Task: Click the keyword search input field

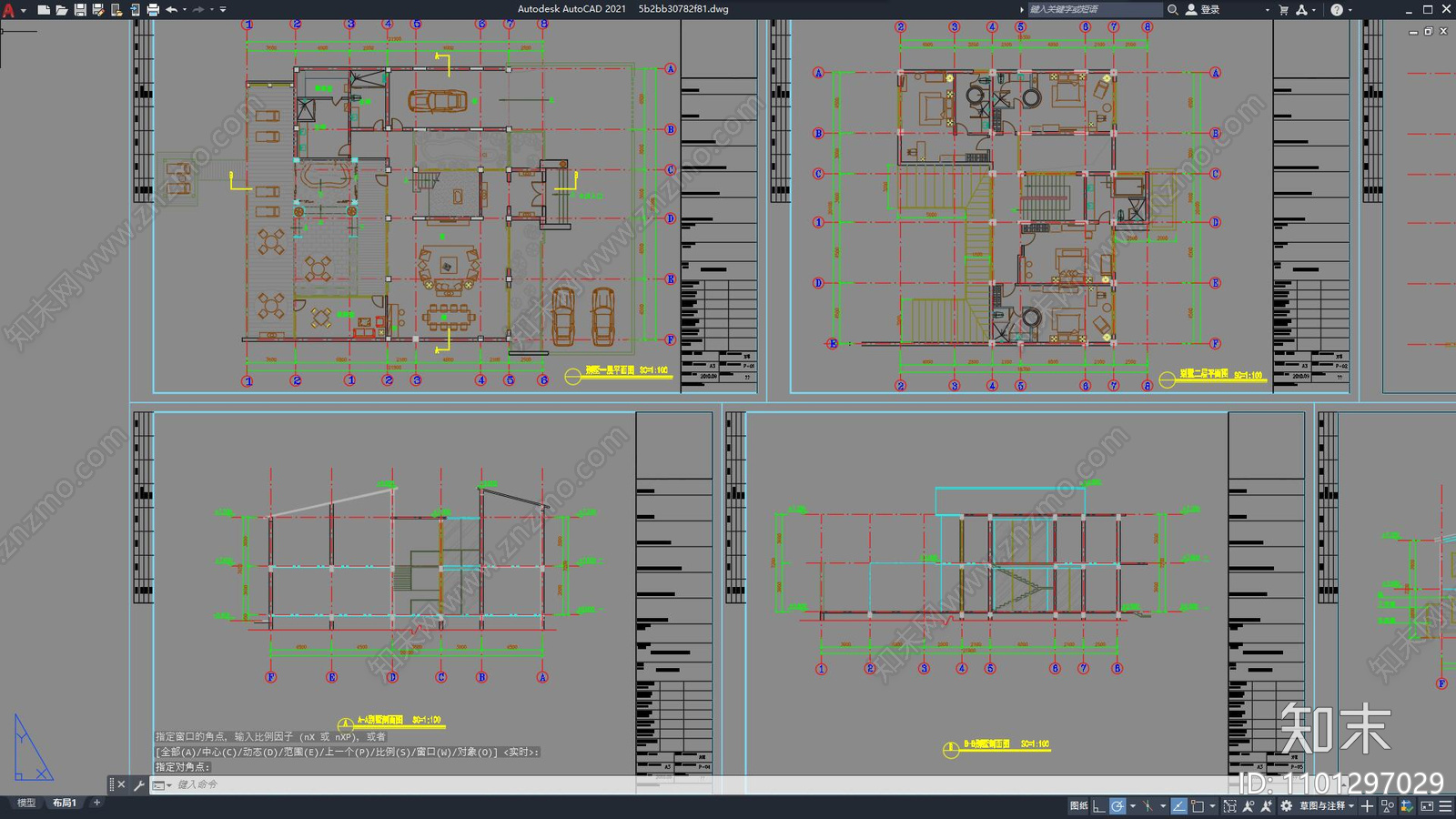Action: point(1094,9)
